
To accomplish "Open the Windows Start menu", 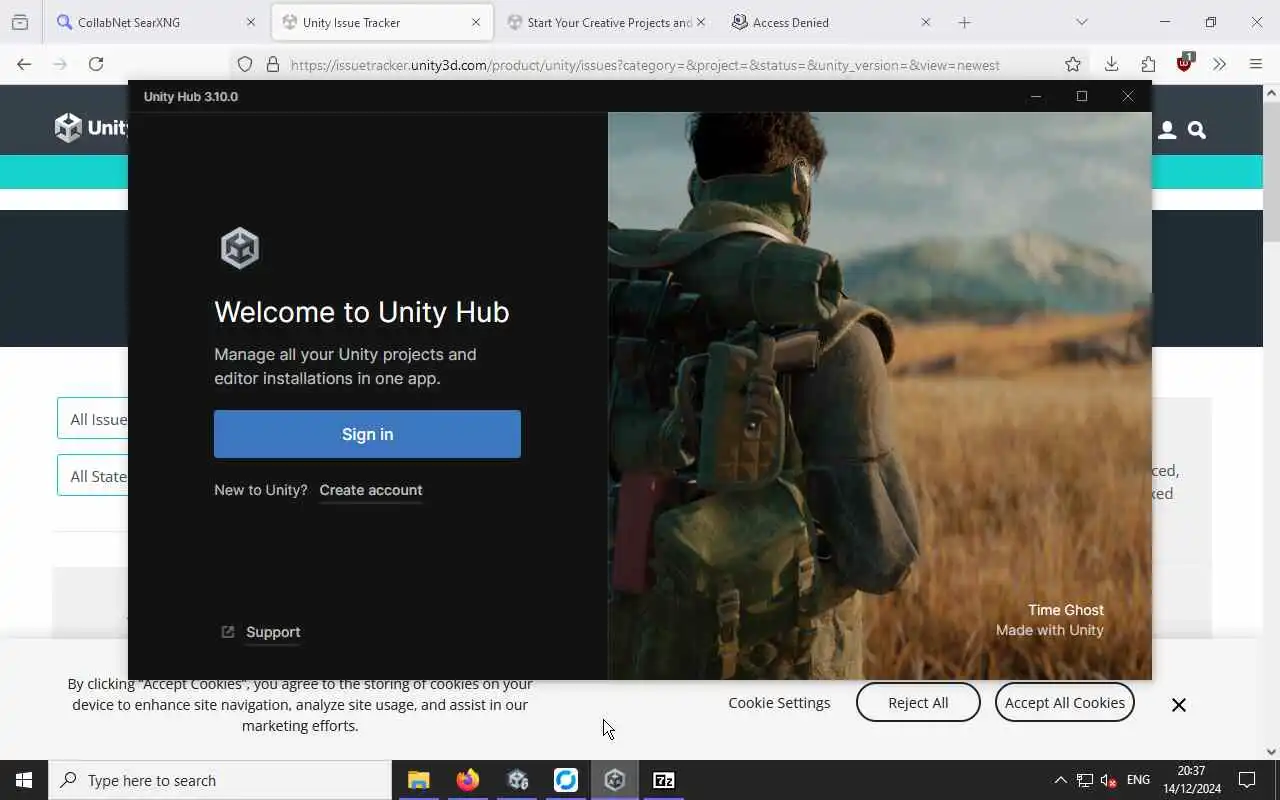I will 24,780.
